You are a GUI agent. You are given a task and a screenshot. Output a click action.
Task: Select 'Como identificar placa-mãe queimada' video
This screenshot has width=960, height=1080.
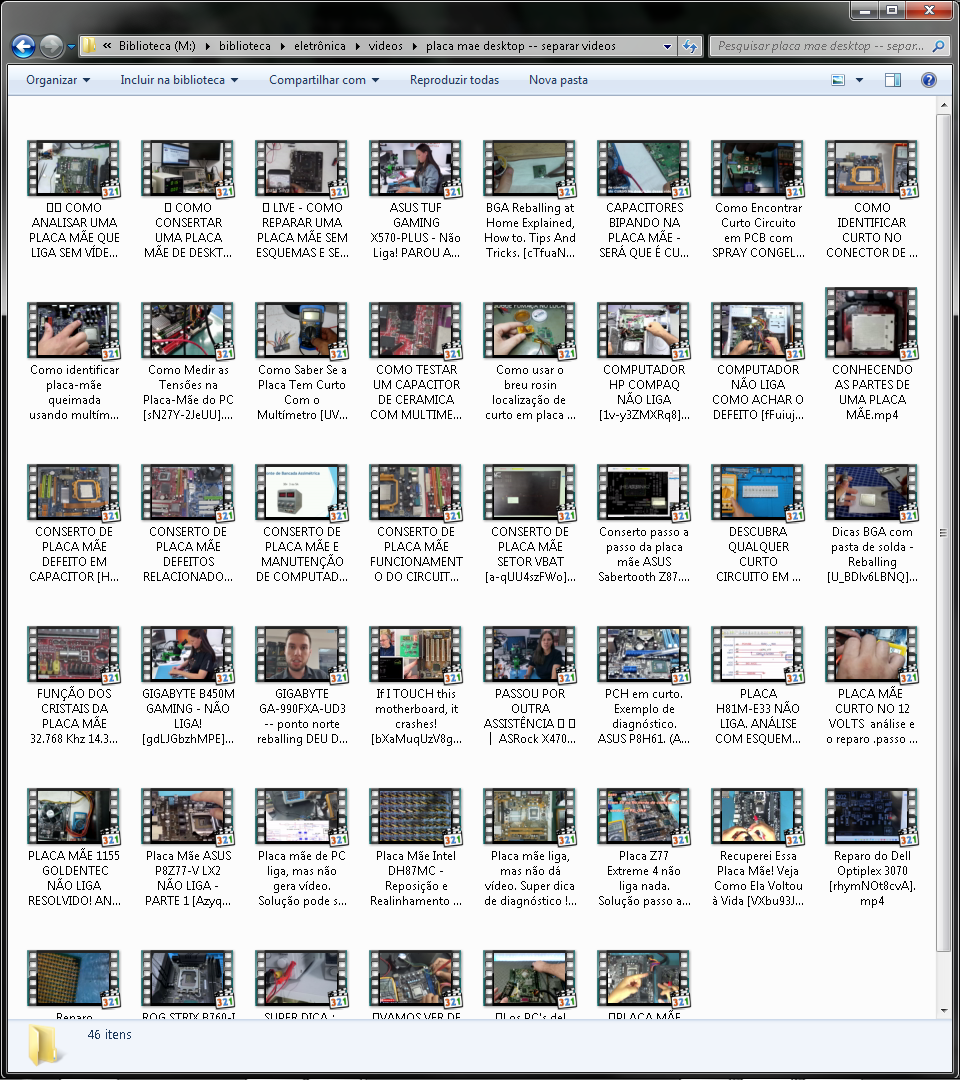point(74,362)
